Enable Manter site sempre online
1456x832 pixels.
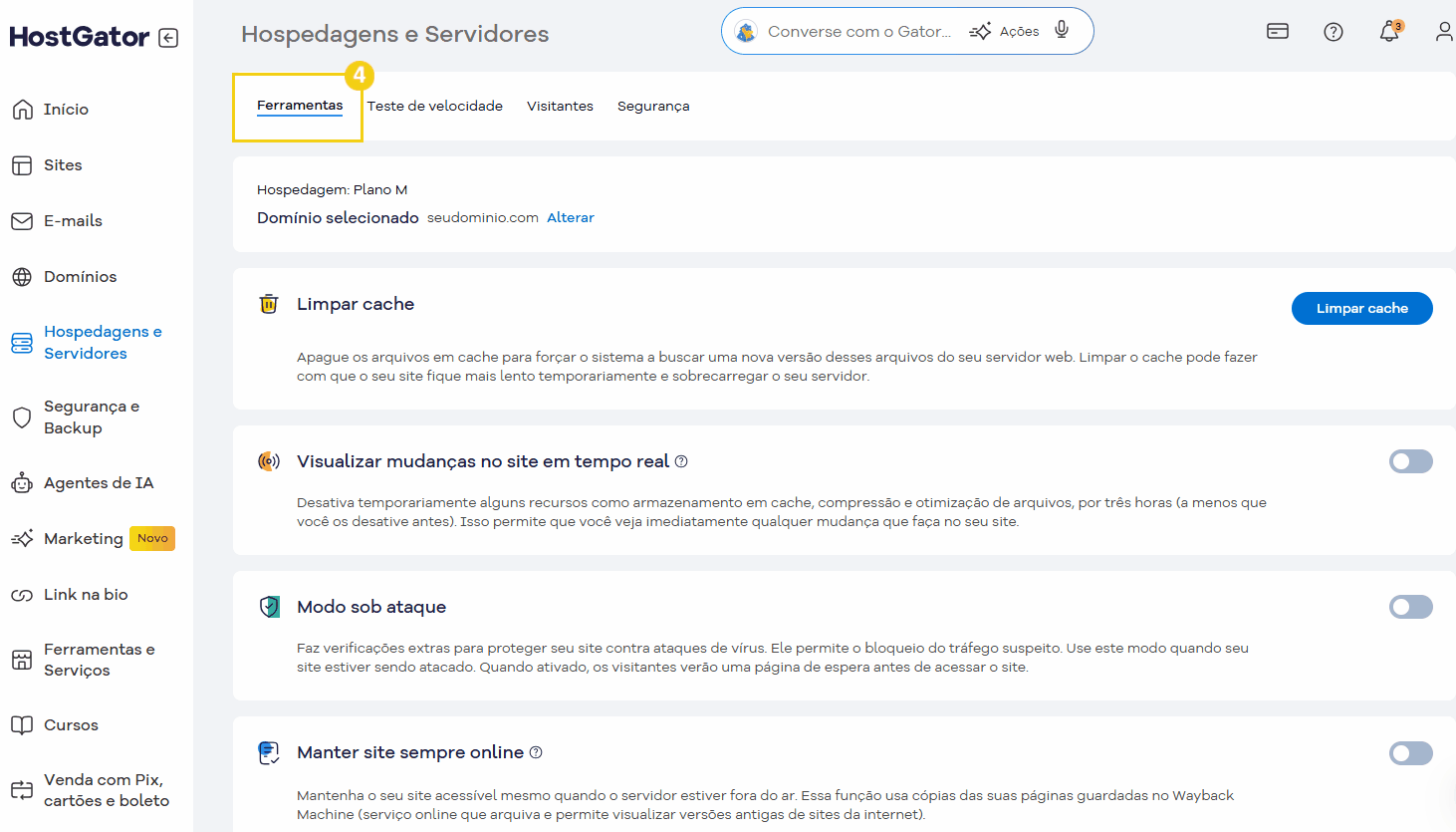(x=1410, y=753)
